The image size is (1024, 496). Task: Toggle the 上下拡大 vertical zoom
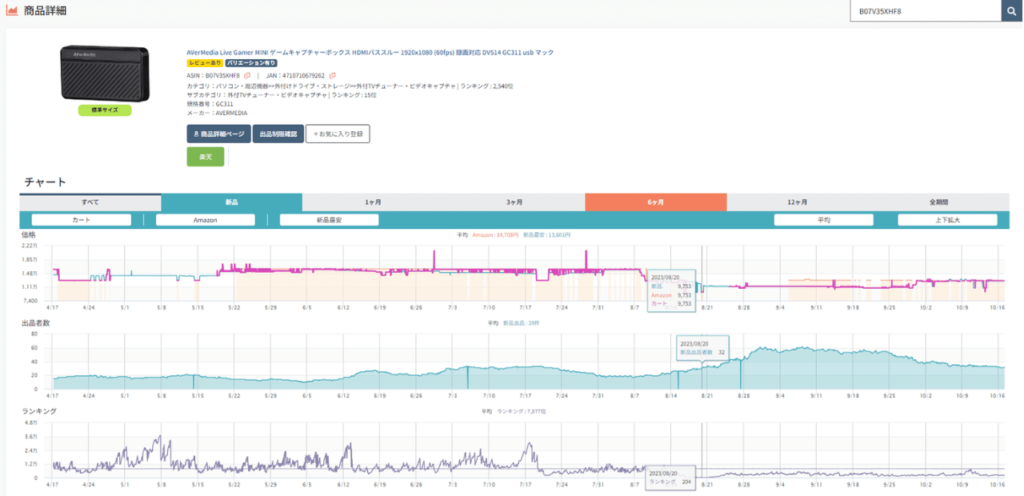click(x=948, y=220)
